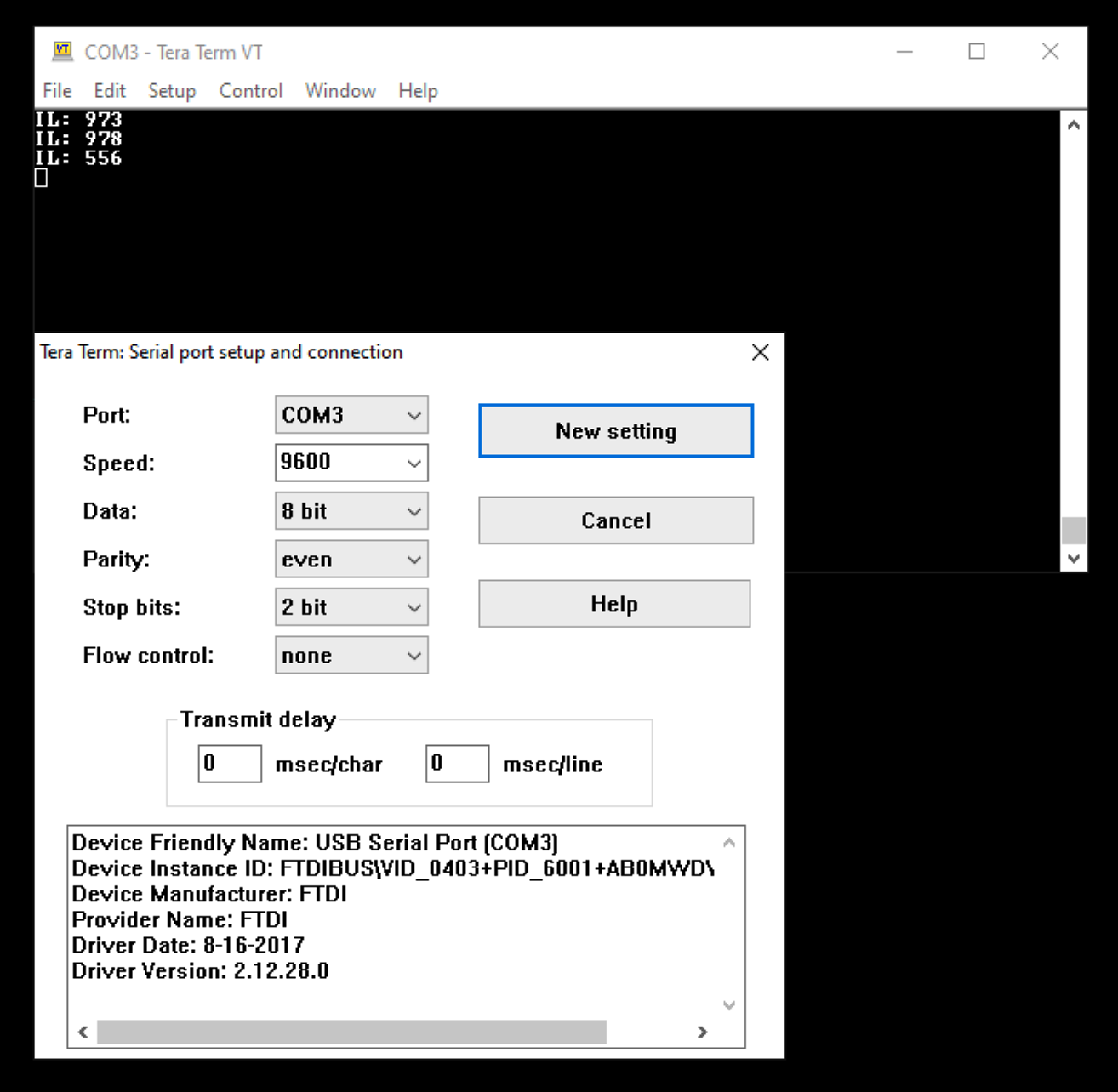Focus the msec/char transmit delay field

(230, 763)
